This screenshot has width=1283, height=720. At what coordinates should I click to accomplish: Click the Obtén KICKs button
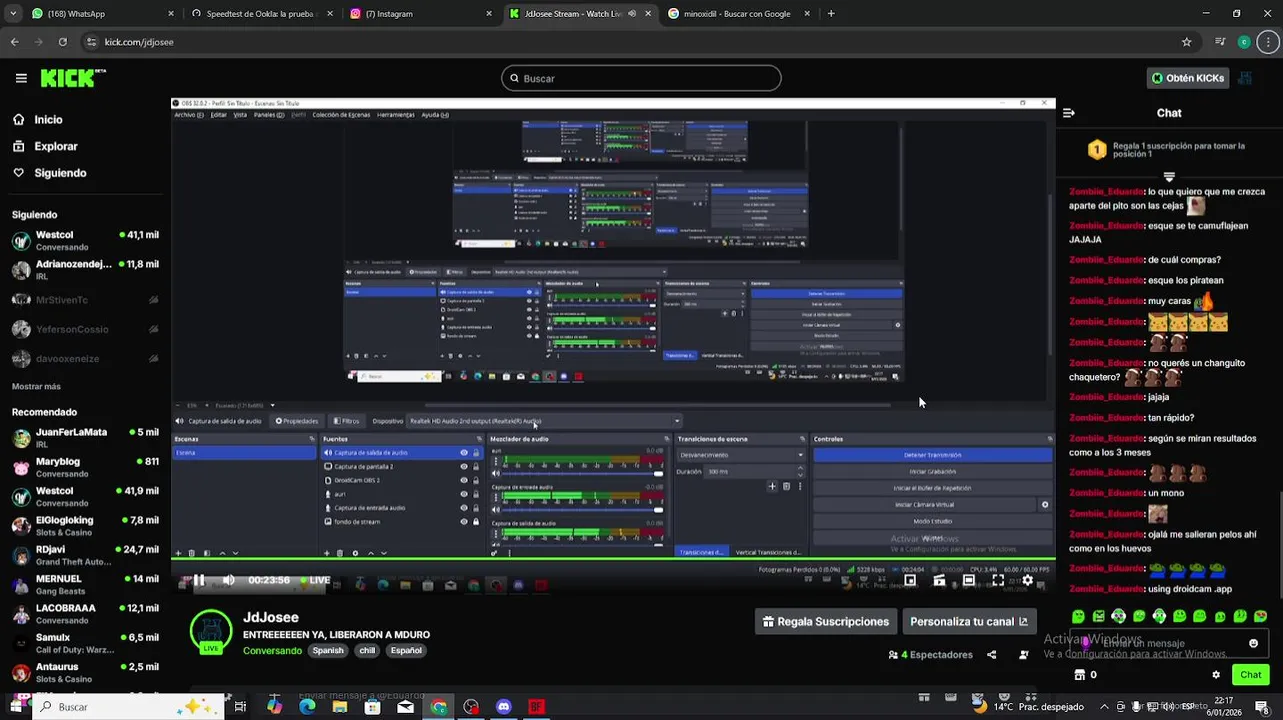tap(1188, 78)
